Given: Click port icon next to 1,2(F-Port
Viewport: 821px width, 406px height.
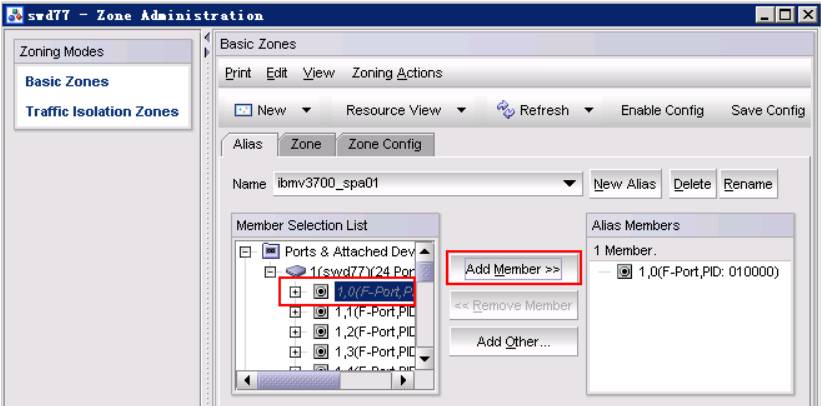Looking at the screenshot, I should (x=321, y=332).
